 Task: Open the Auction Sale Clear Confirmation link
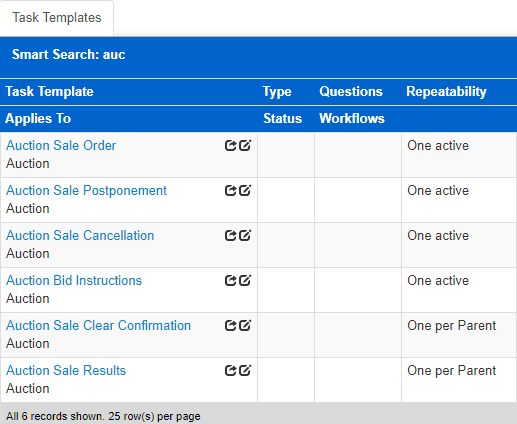point(98,325)
